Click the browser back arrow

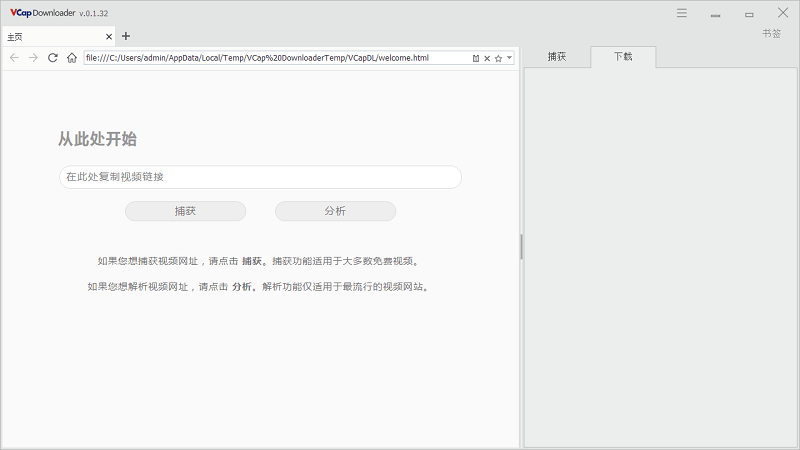[x=13, y=58]
